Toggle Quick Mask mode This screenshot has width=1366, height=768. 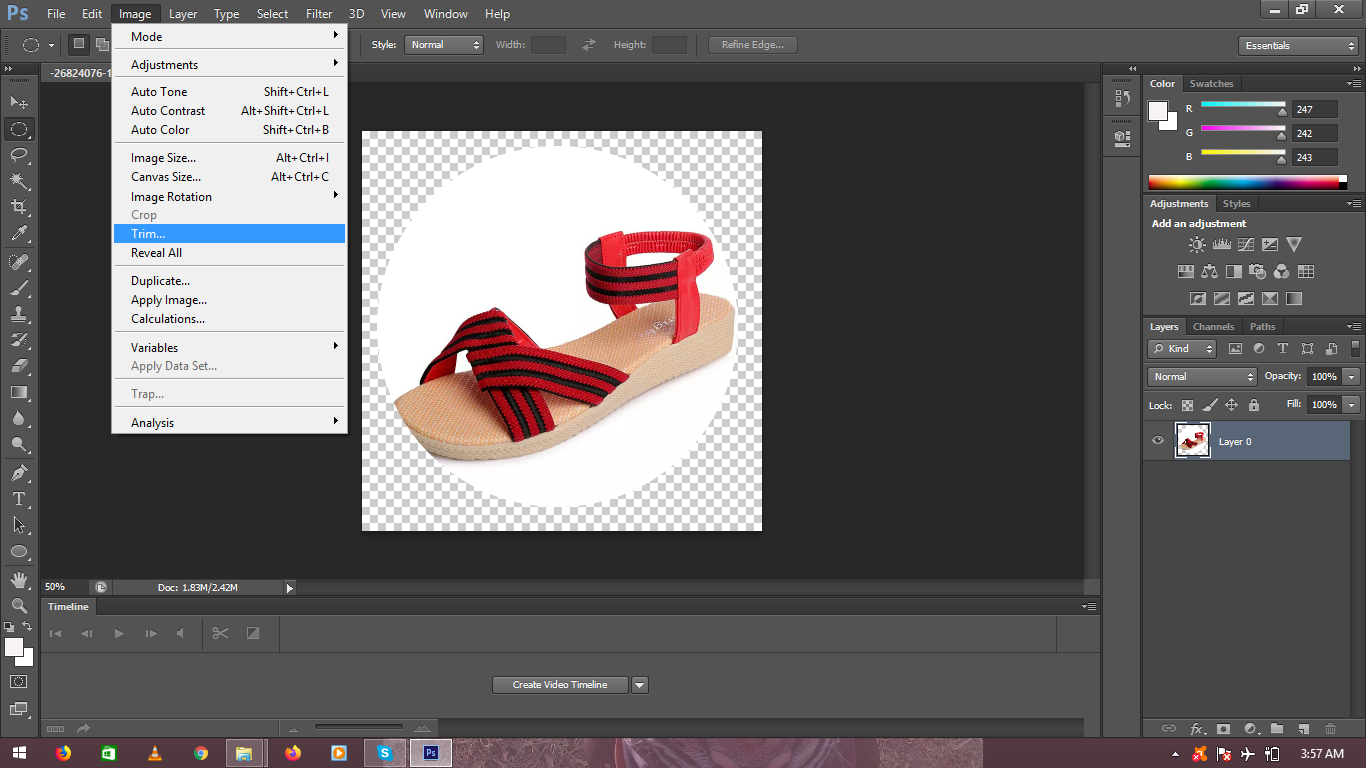(19, 681)
